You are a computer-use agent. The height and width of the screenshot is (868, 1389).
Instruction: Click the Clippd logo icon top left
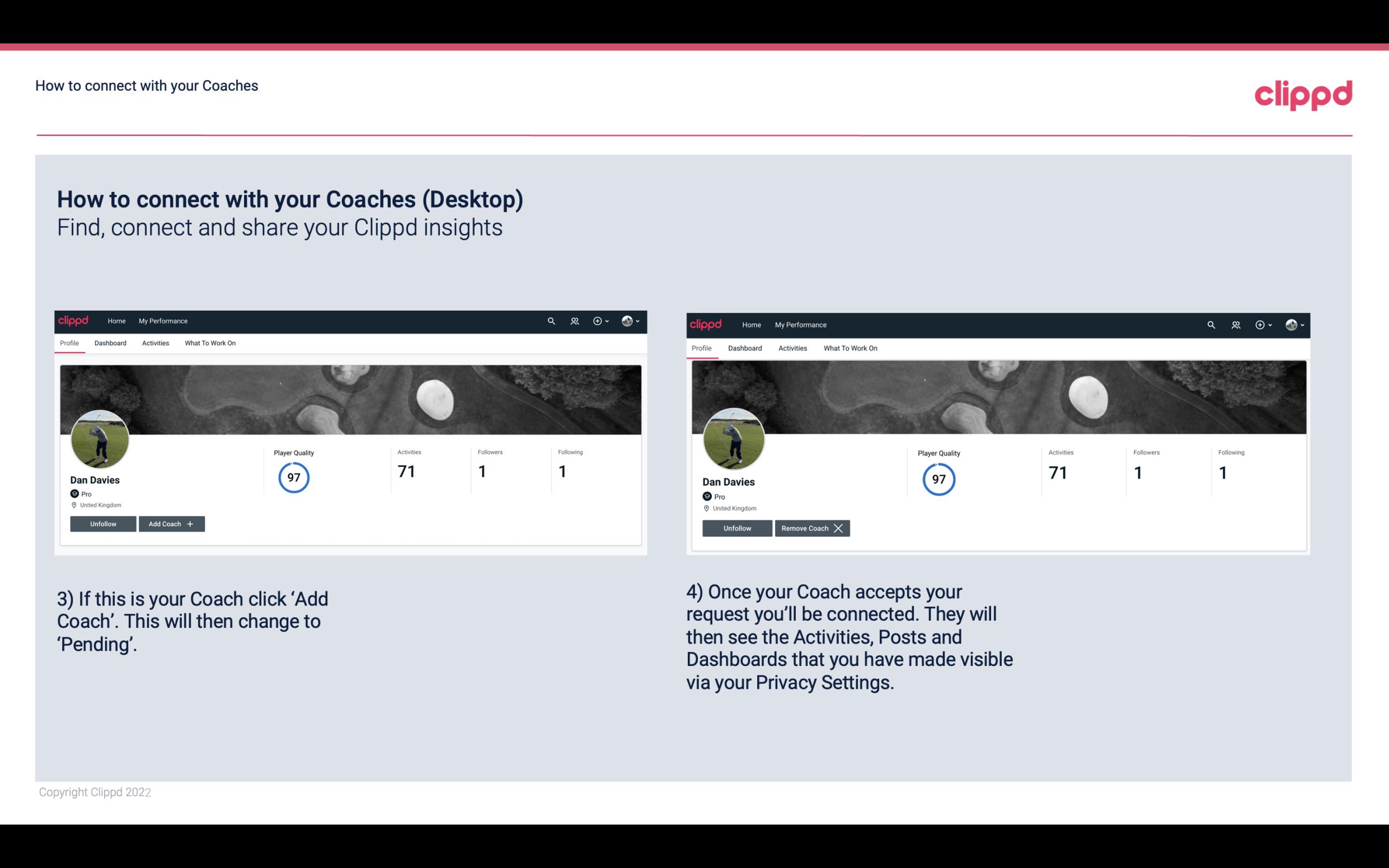point(74,320)
